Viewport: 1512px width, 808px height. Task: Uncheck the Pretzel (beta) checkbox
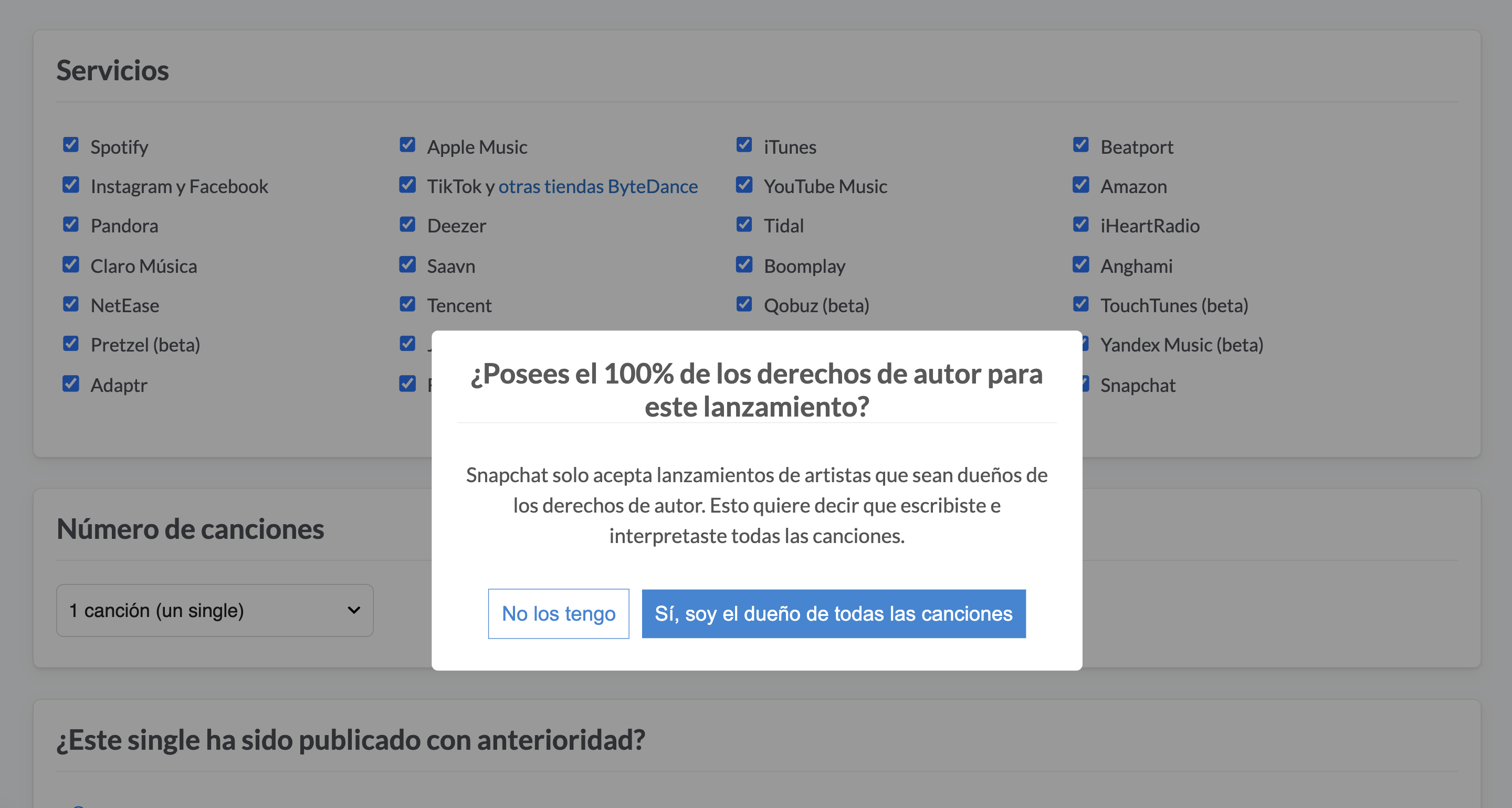[x=71, y=343]
